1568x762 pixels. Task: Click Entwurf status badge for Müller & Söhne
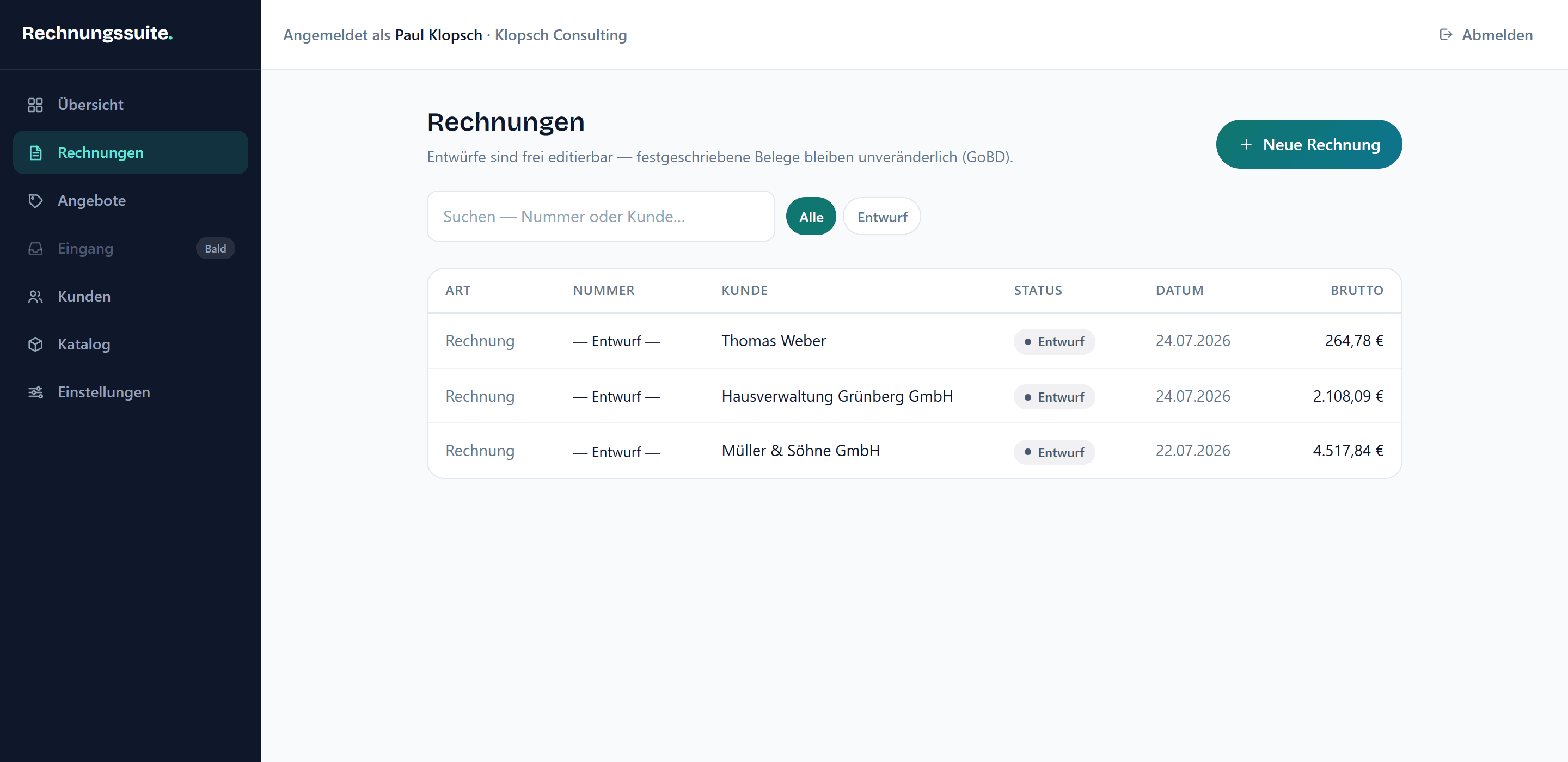1054,452
